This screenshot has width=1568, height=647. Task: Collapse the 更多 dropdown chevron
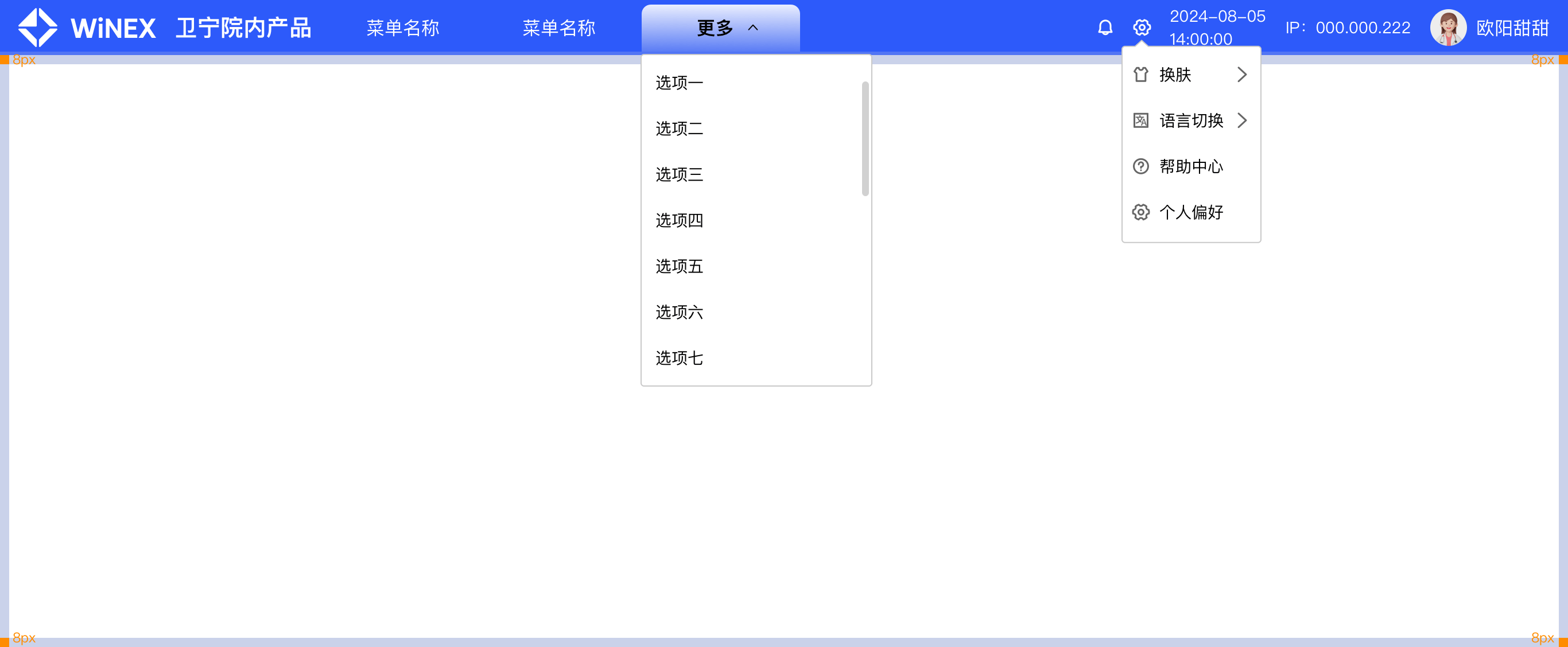[753, 28]
